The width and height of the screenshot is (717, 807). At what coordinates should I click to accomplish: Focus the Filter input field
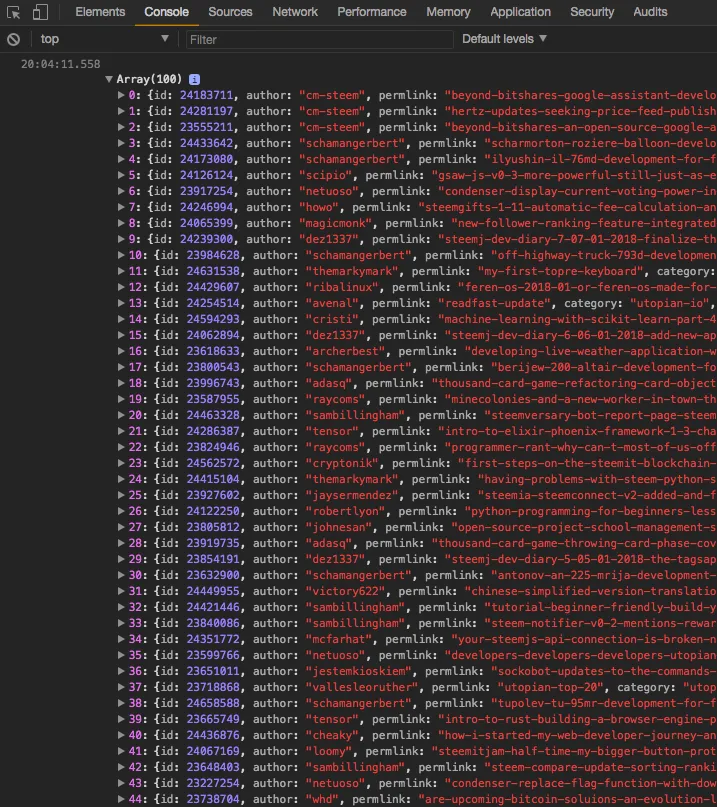coord(319,40)
